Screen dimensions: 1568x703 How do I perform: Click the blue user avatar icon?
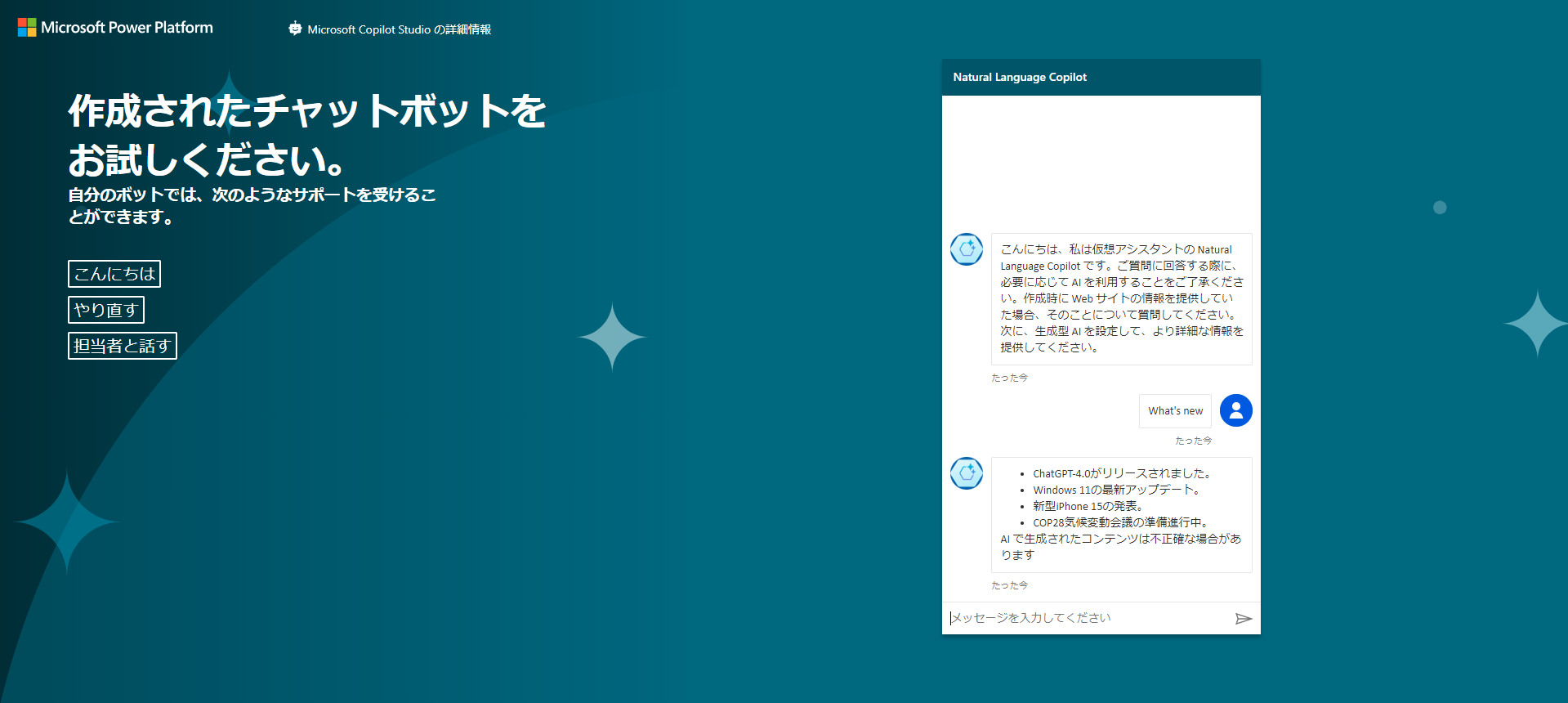pos(1236,410)
